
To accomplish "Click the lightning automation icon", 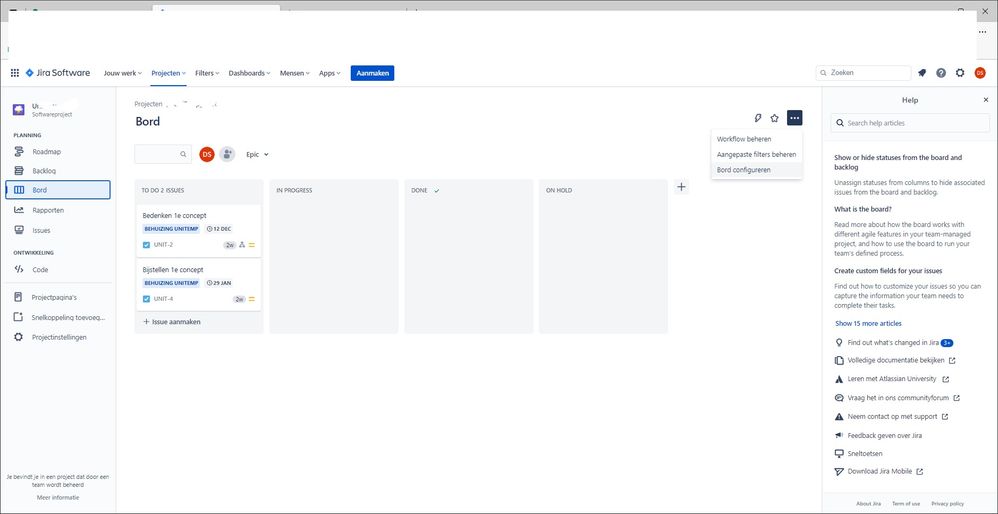I will tap(757, 118).
